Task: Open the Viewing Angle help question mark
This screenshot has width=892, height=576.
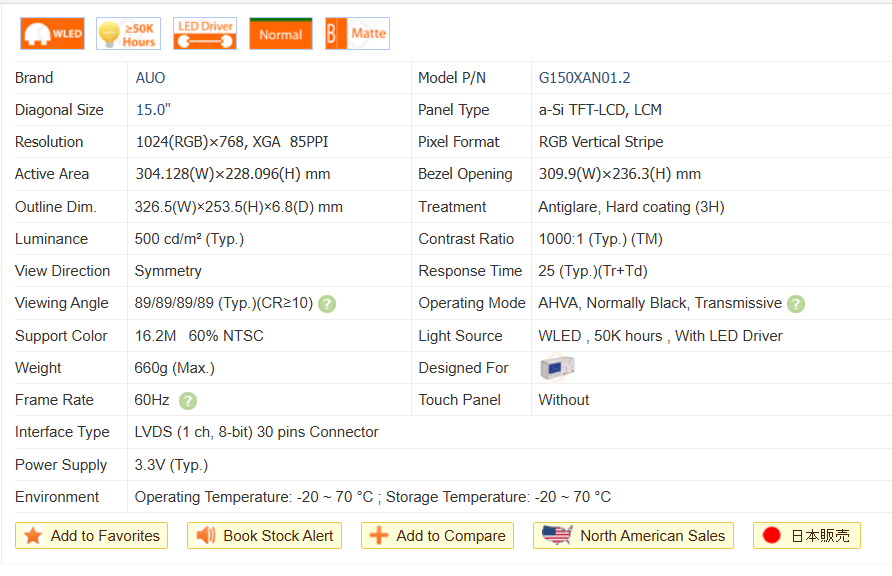Action: click(327, 304)
